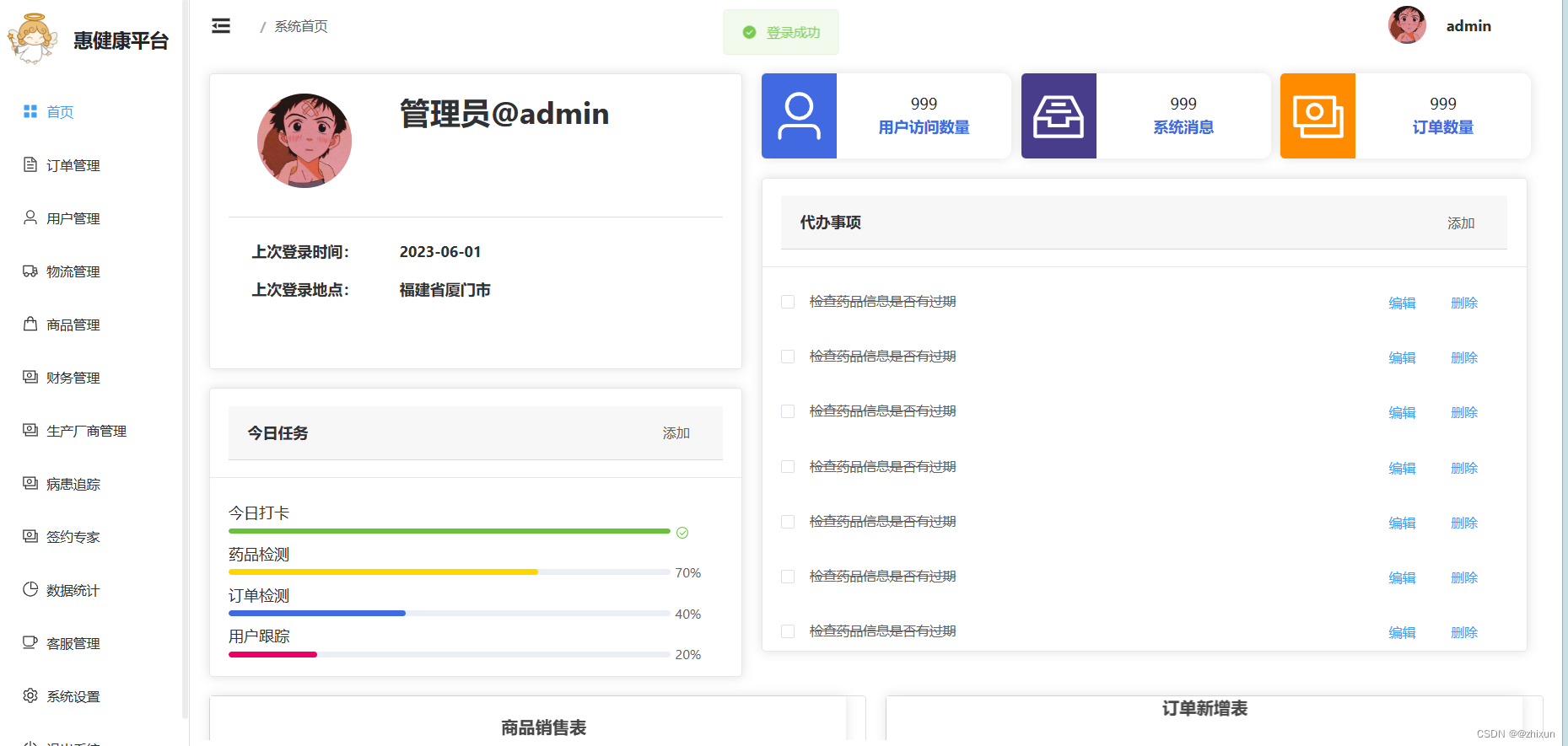Click the 物流管理 truck icon
The height and width of the screenshot is (746, 1568).
(x=30, y=271)
